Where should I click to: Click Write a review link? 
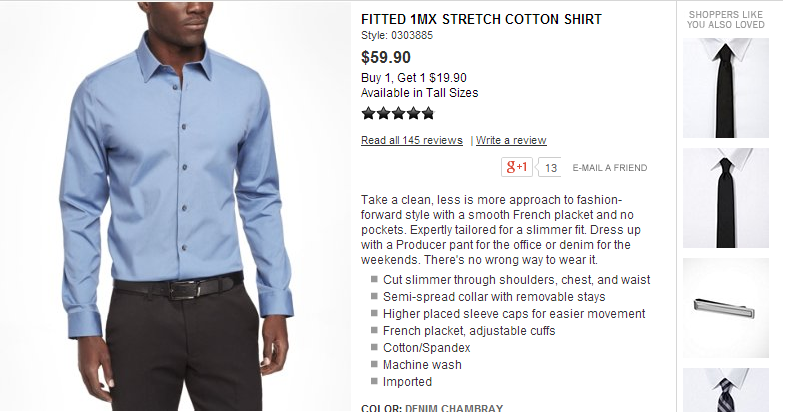(511, 140)
